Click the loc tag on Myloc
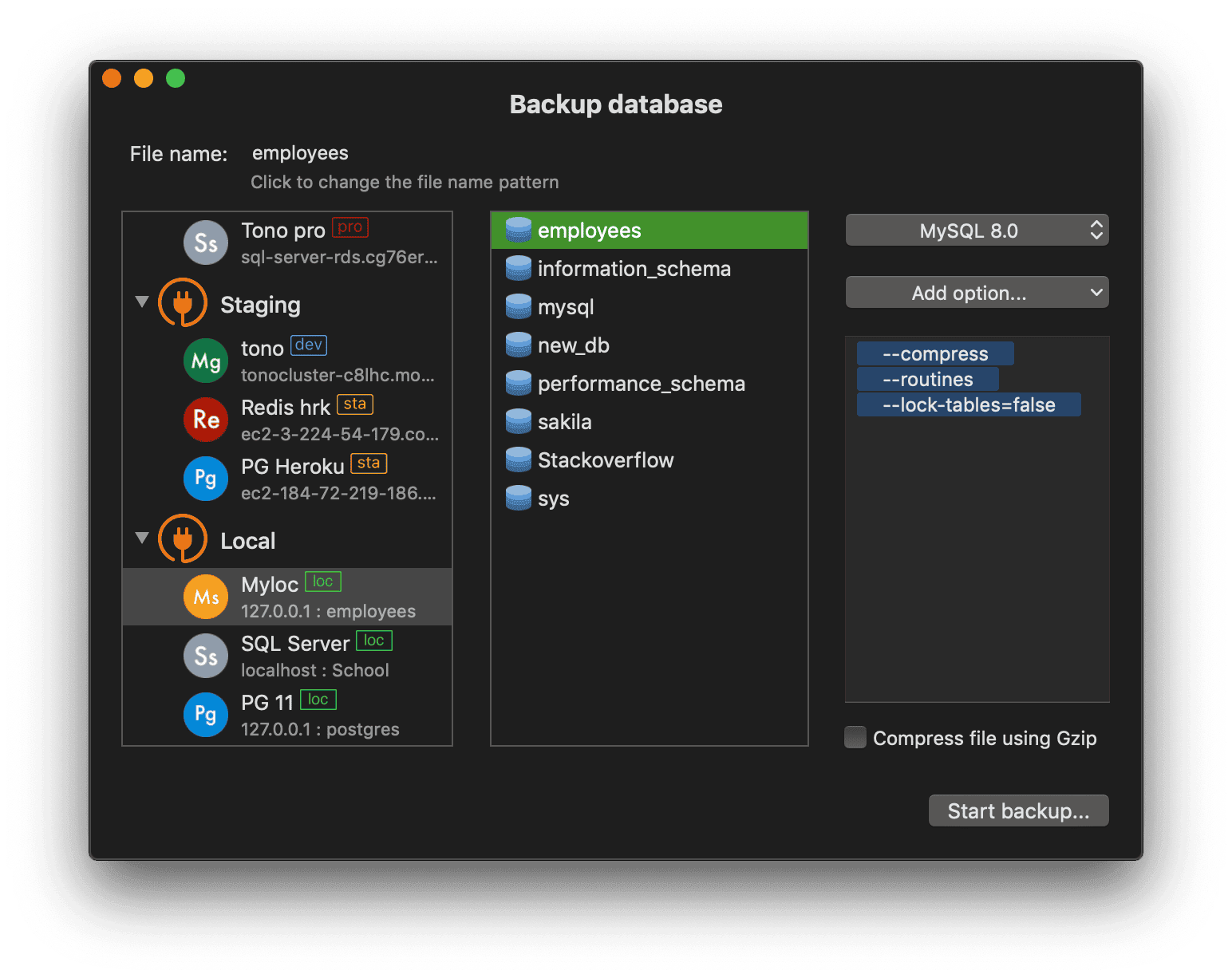 point(323,582)
